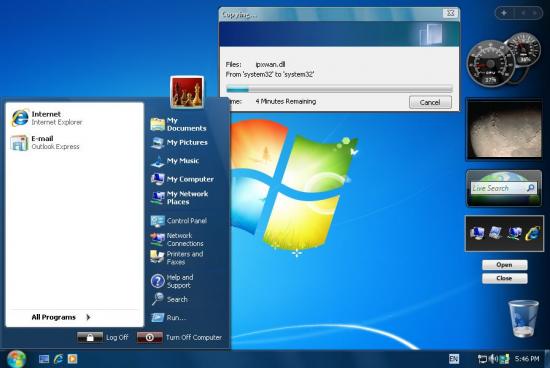Viewport: 550px width, 368px height.
Task: Open My Pictures in Start menu
Action: pos(179,142)
